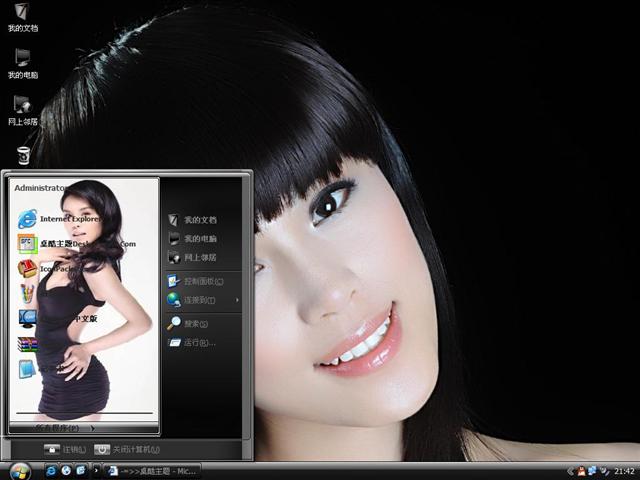Launch IconPackager from Start menu
This screenshot has width=640, height=480.
(x=48, y=269)
